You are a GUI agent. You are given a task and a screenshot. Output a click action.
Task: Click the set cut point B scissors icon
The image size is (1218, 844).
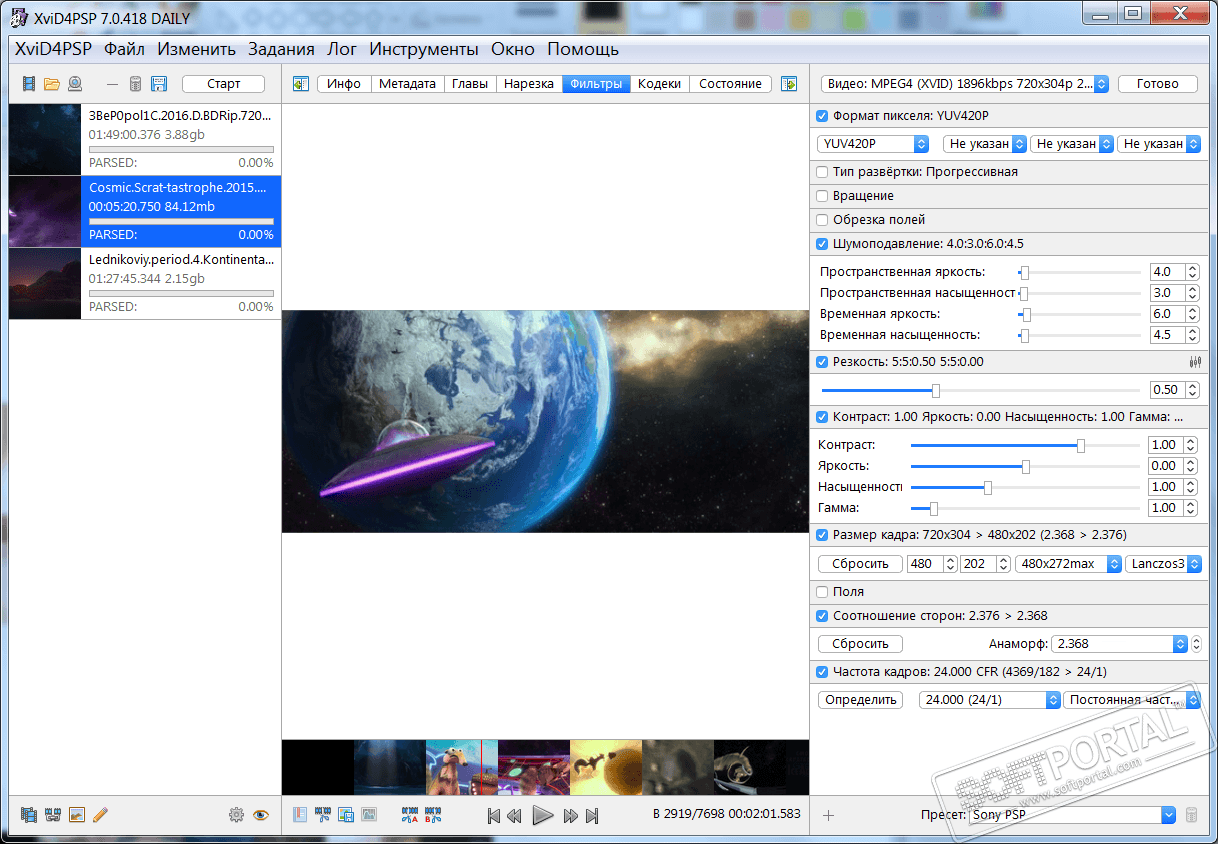click(433, 815)
